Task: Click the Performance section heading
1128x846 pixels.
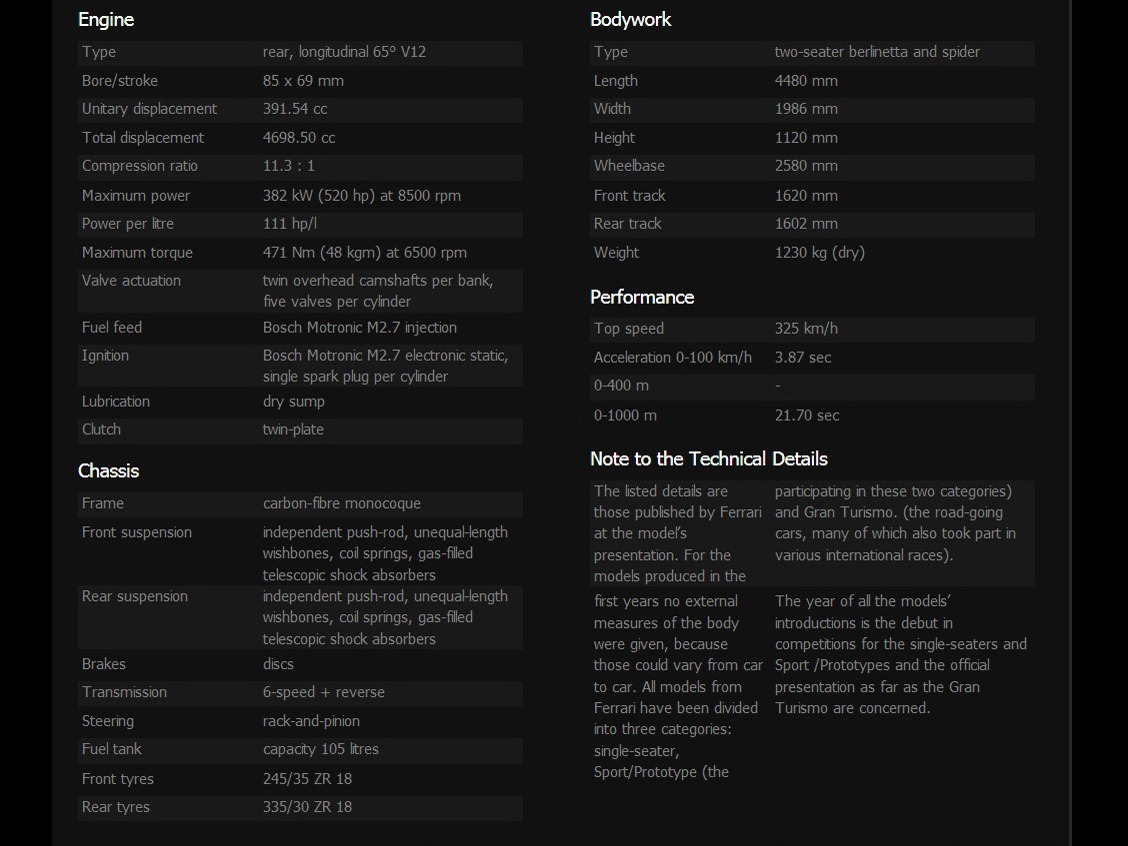Action: pos(642,297)
